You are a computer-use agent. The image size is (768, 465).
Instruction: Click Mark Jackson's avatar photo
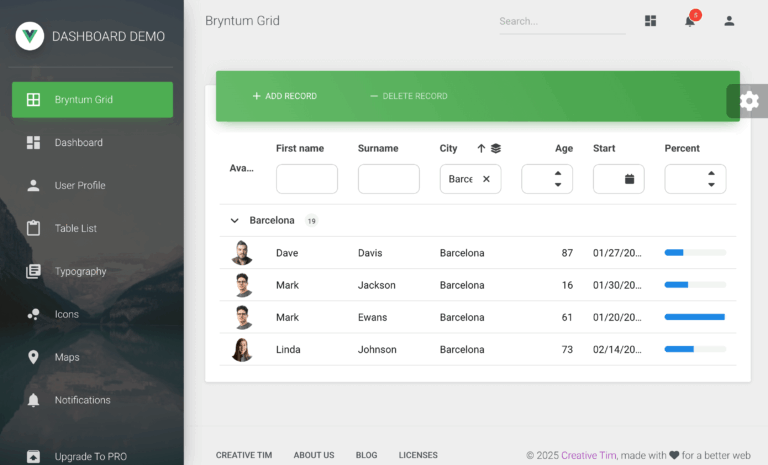click(x=242, y=285)
